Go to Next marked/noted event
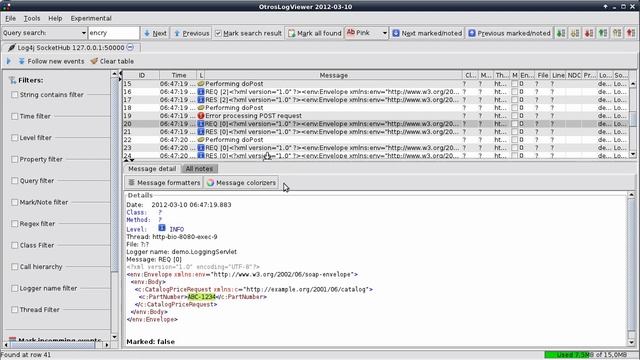This screenshot has height=360, width=640. click(427, 33)
